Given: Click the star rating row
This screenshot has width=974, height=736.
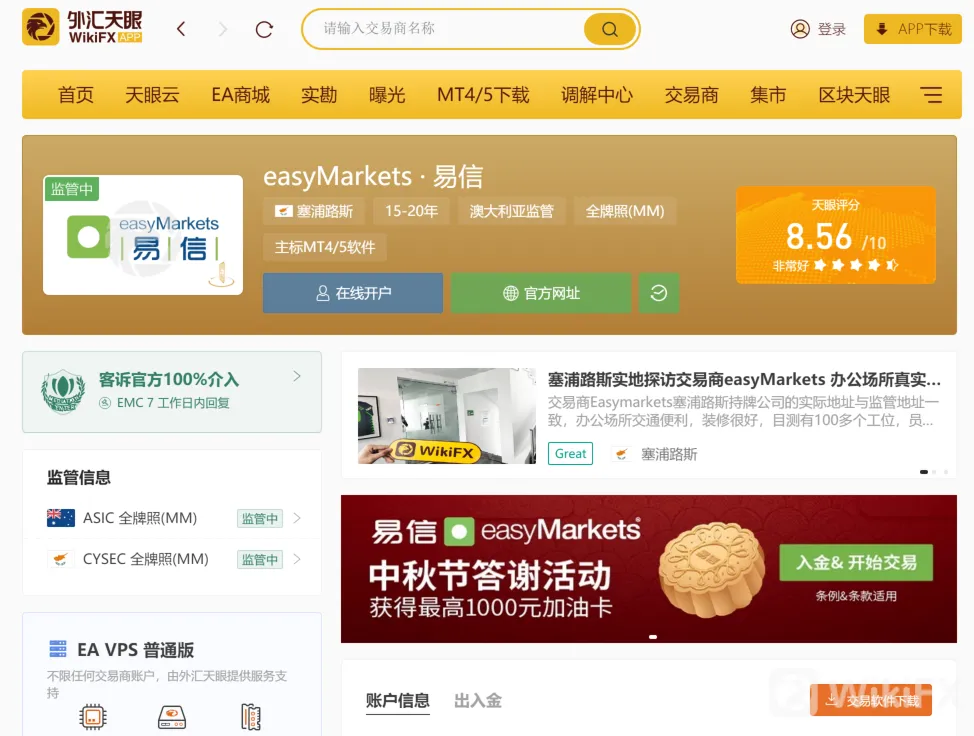Looking at the screenshot, I should click(x=856, y=265).
